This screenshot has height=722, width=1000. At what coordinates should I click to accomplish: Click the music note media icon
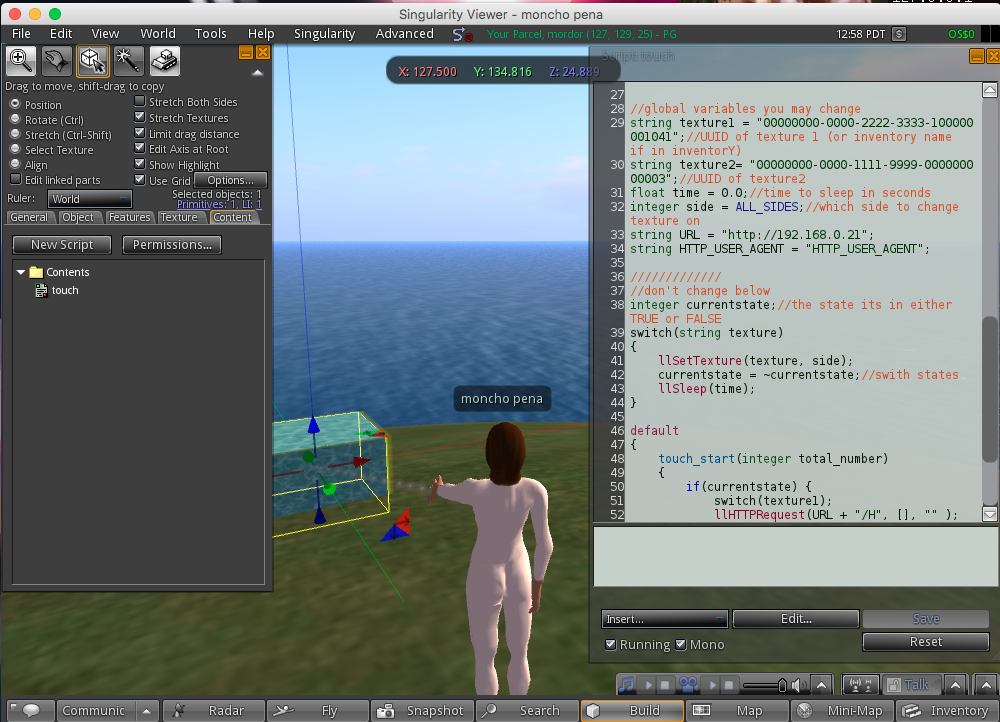tap(627, 685)
